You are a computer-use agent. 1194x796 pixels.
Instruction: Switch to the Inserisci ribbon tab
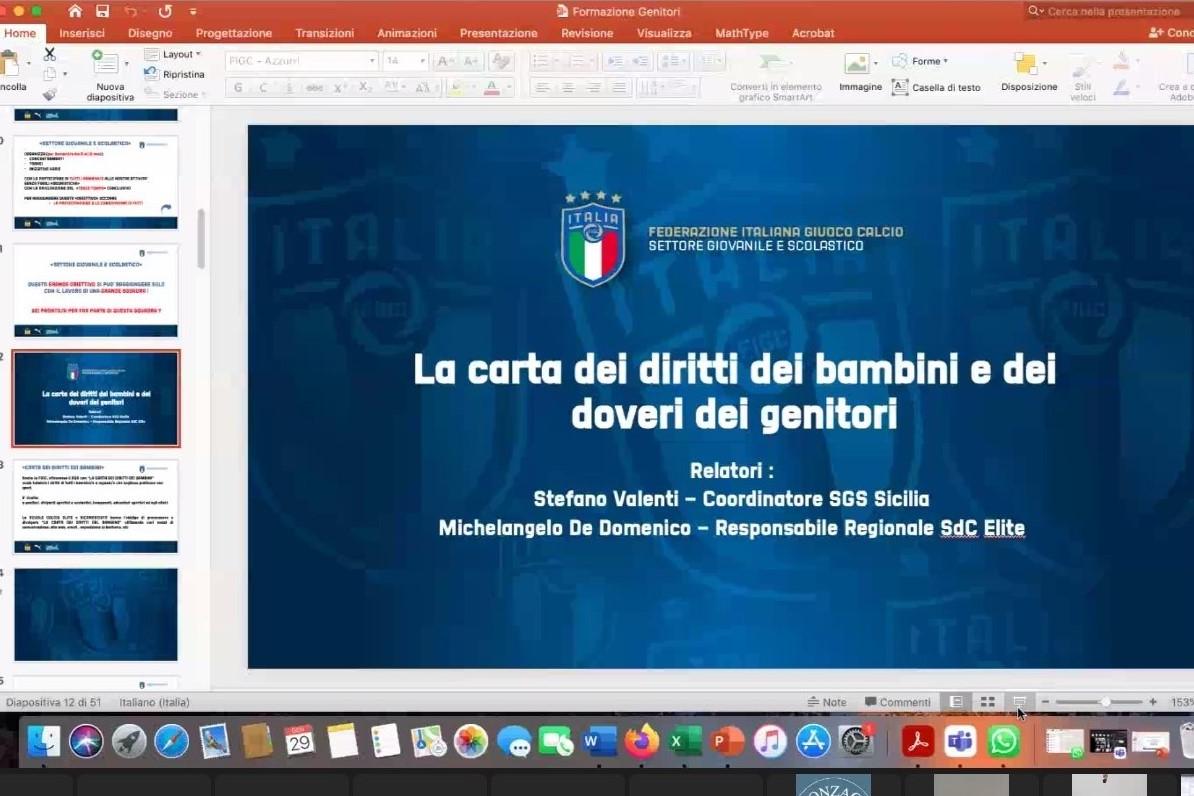coord(82,33)
